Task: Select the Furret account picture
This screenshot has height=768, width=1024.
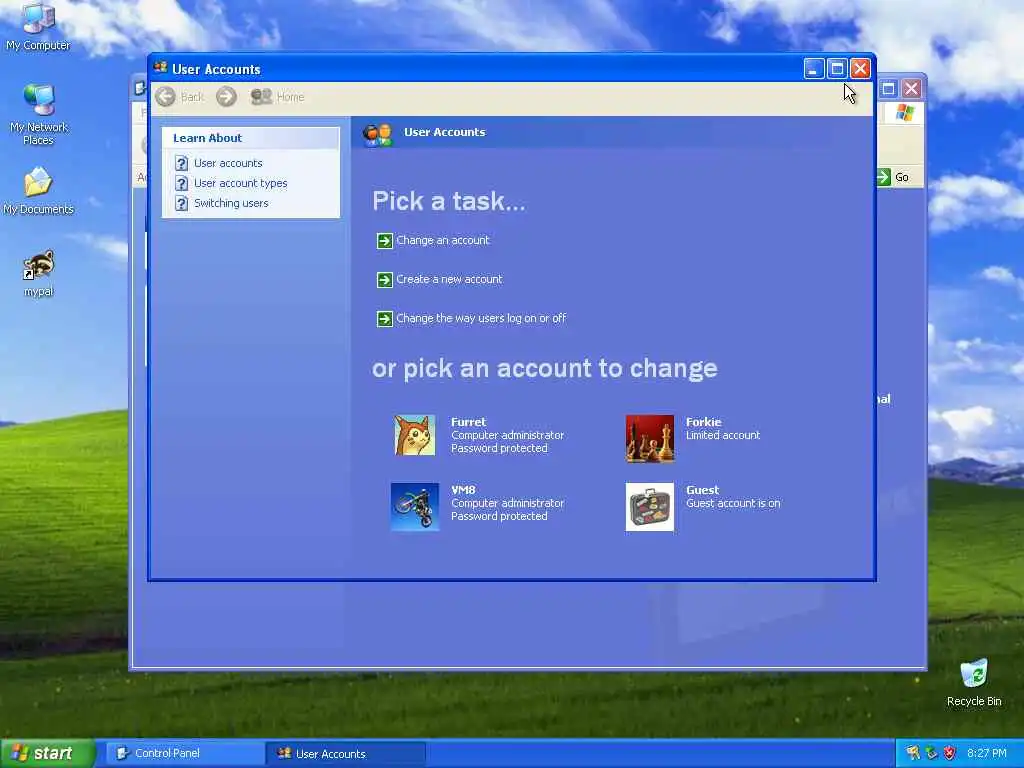Action: [x=415, y=436]
